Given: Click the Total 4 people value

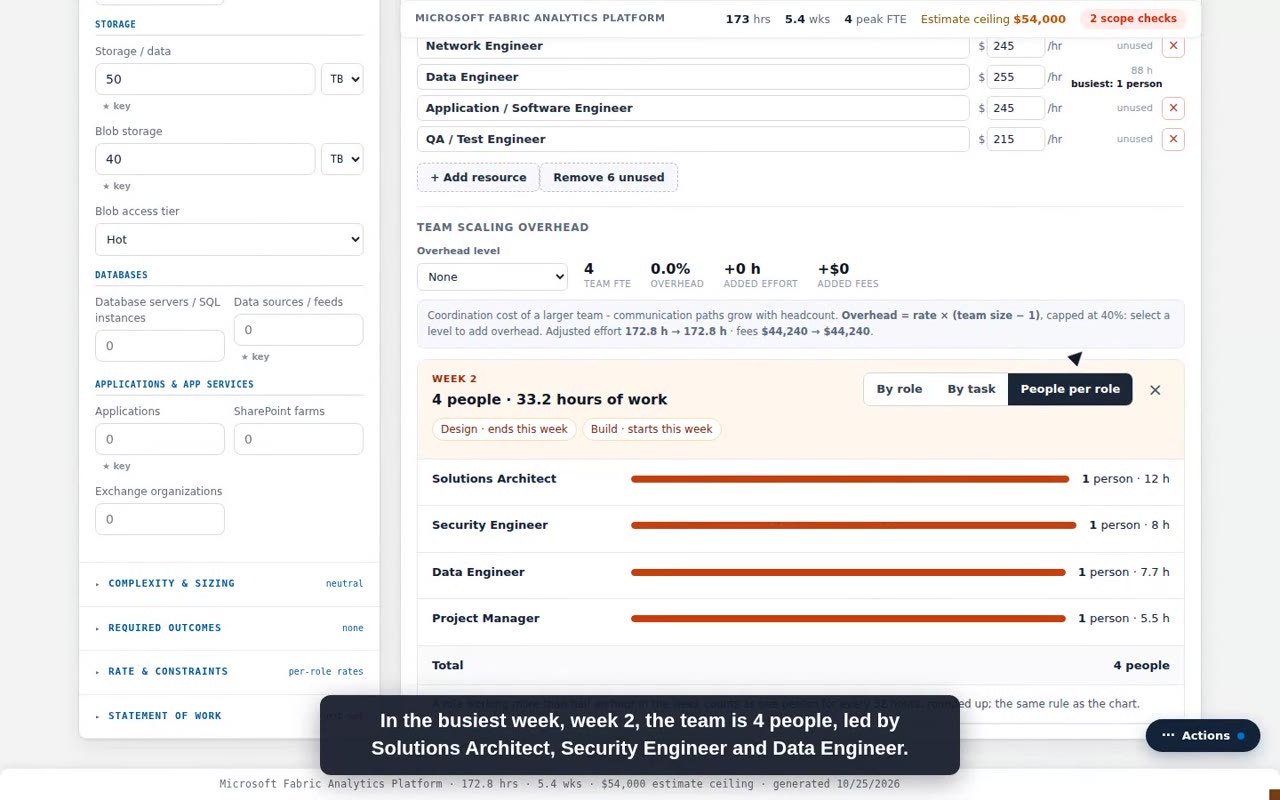Looking at the screenshot, I should click(x=1141, y=665).
